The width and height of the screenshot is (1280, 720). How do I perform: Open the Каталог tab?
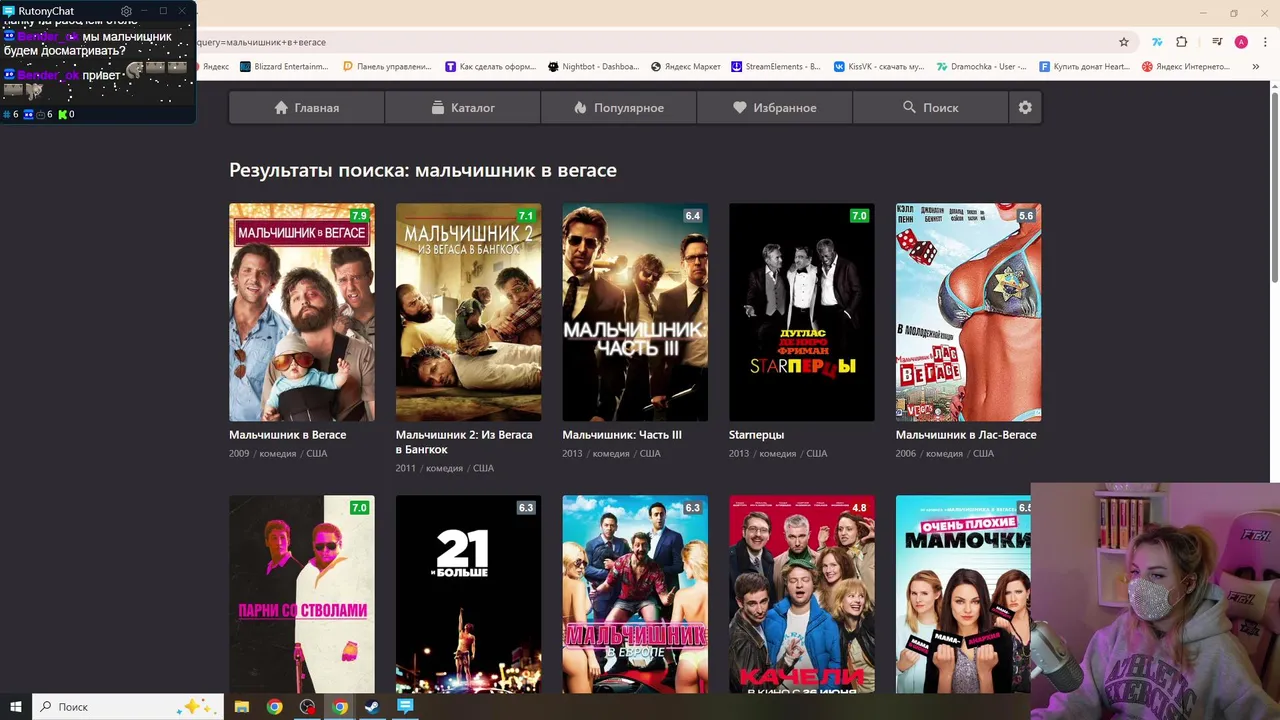(x=463, y=107)
